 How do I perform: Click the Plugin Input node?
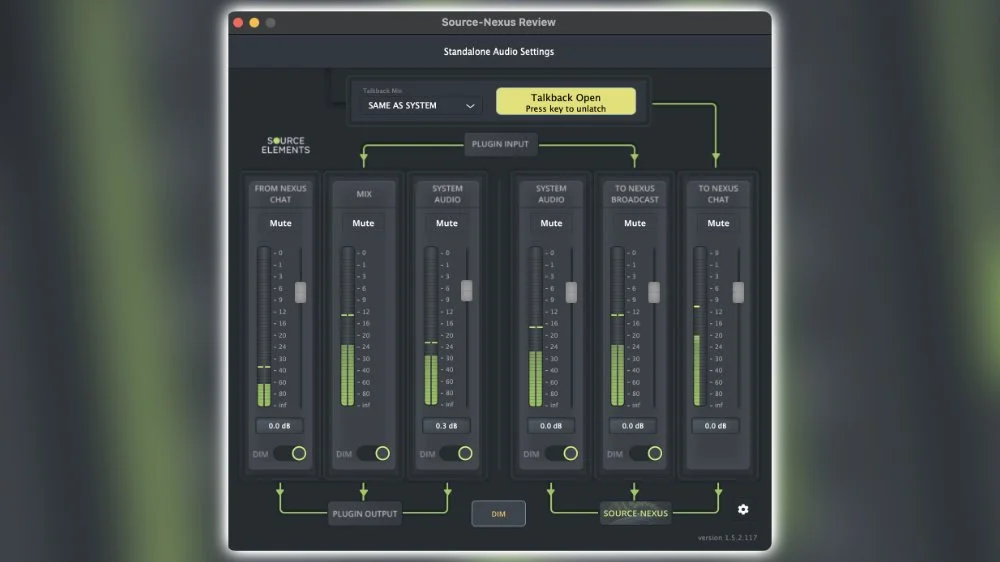[x=500, y=144]
